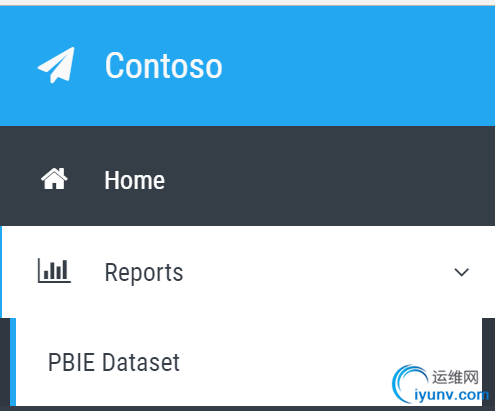Collapse Reports using the chevron arrow

[462, 272]
